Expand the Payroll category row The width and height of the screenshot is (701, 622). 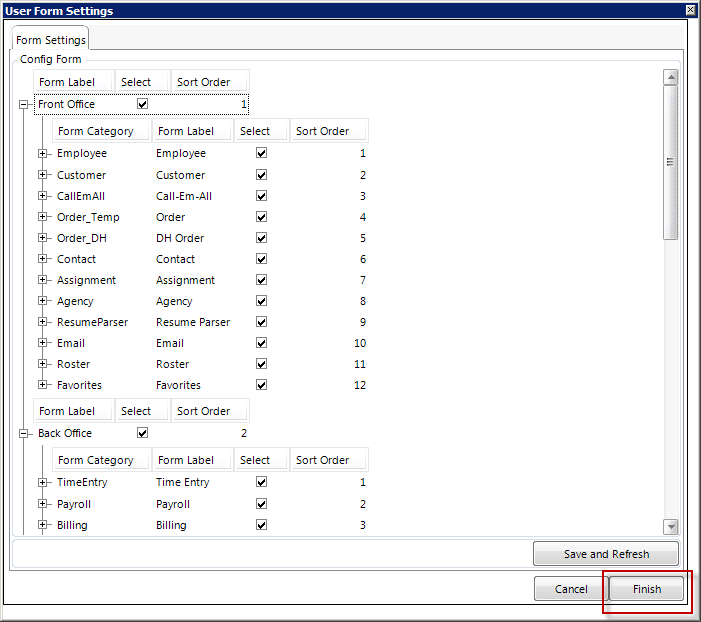click(x=42, y=504)
